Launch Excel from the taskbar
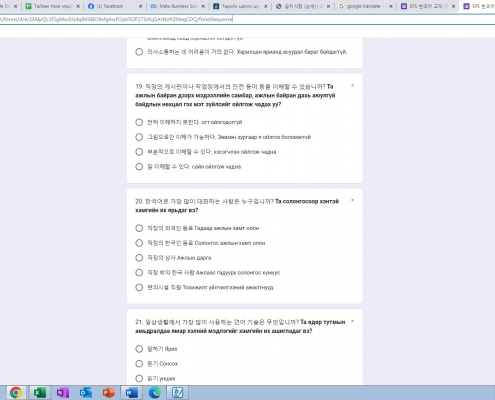 [39, 392]
